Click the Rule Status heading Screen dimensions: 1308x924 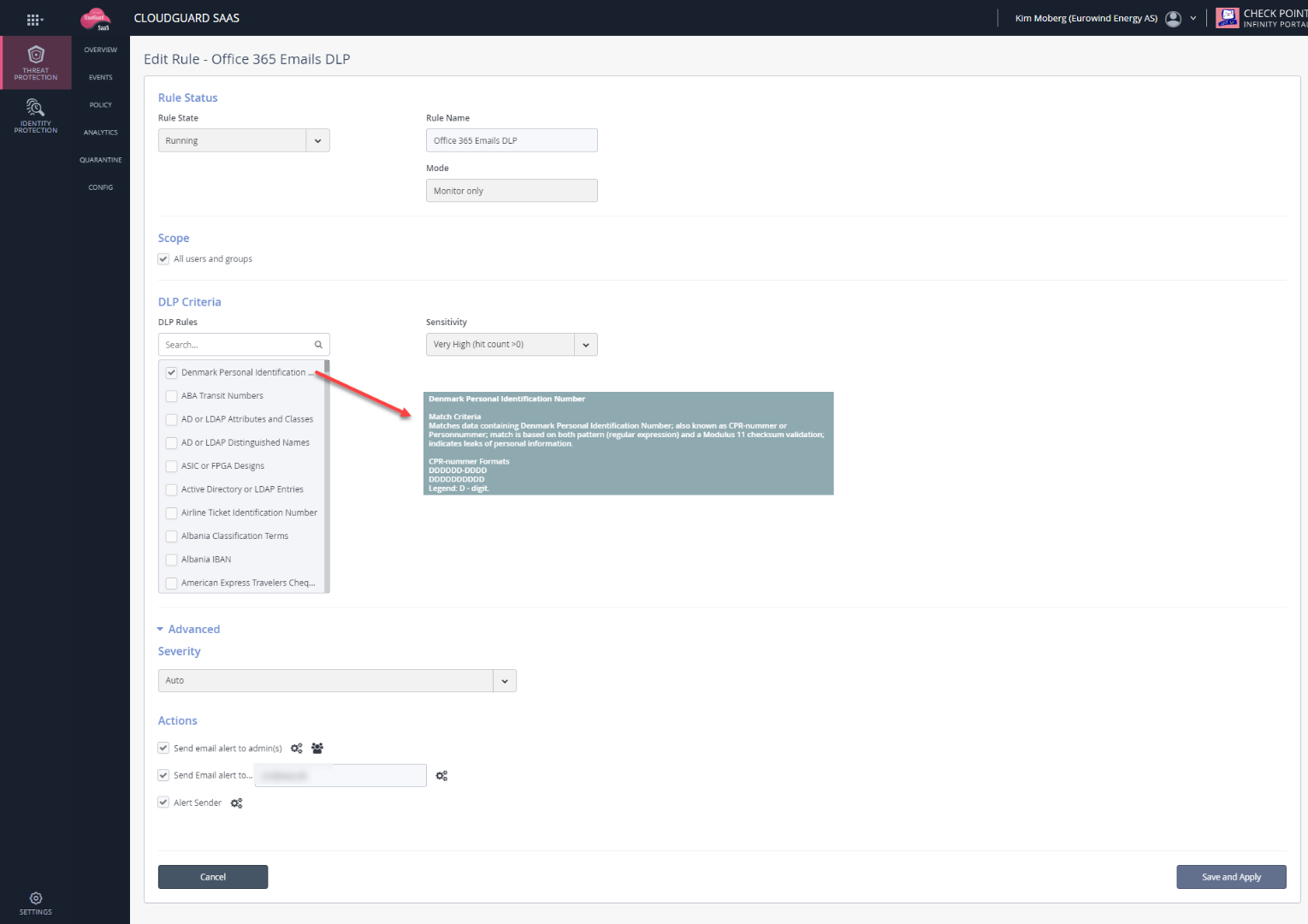point(188,98)
